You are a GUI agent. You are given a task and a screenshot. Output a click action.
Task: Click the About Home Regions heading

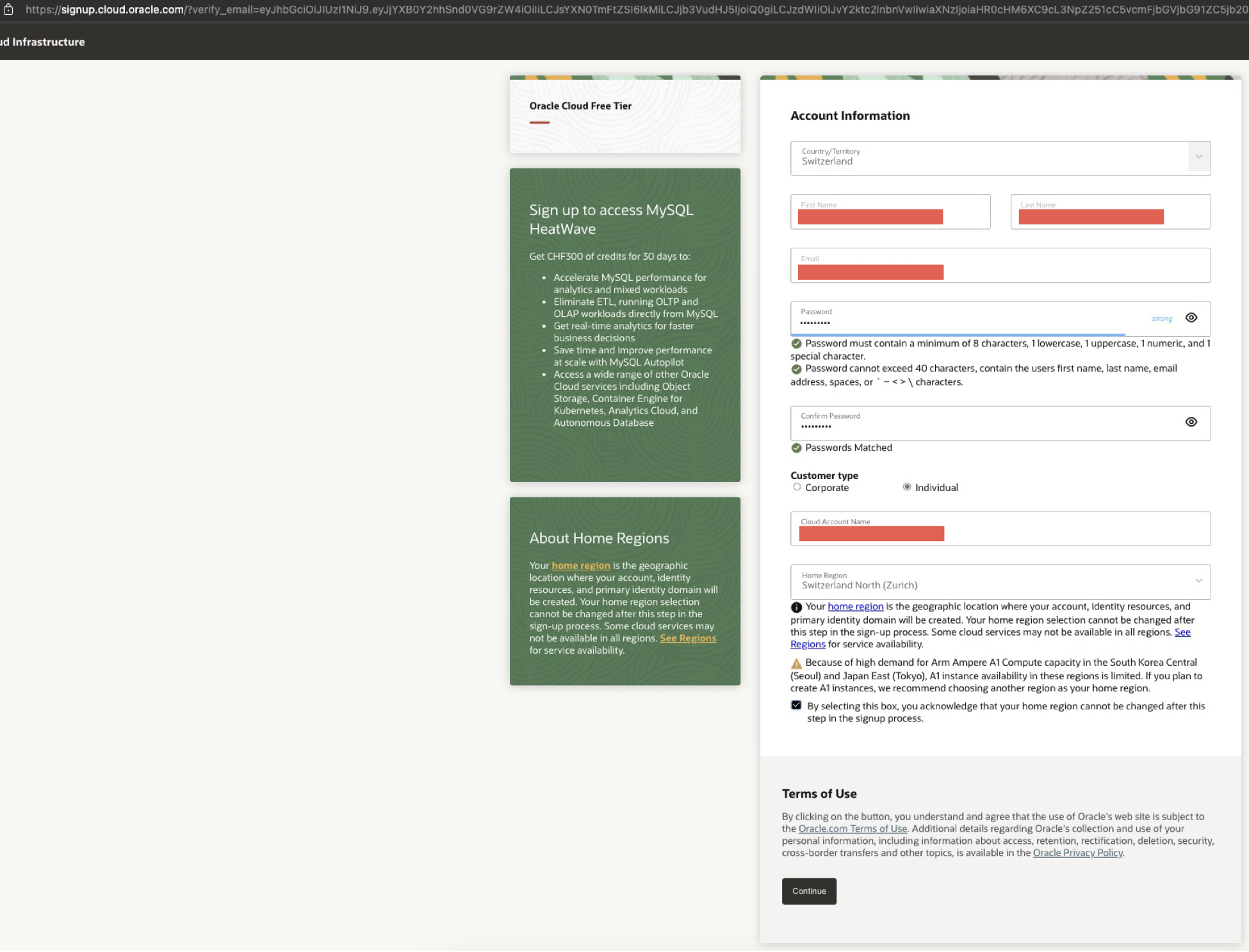tap(599, 538)
